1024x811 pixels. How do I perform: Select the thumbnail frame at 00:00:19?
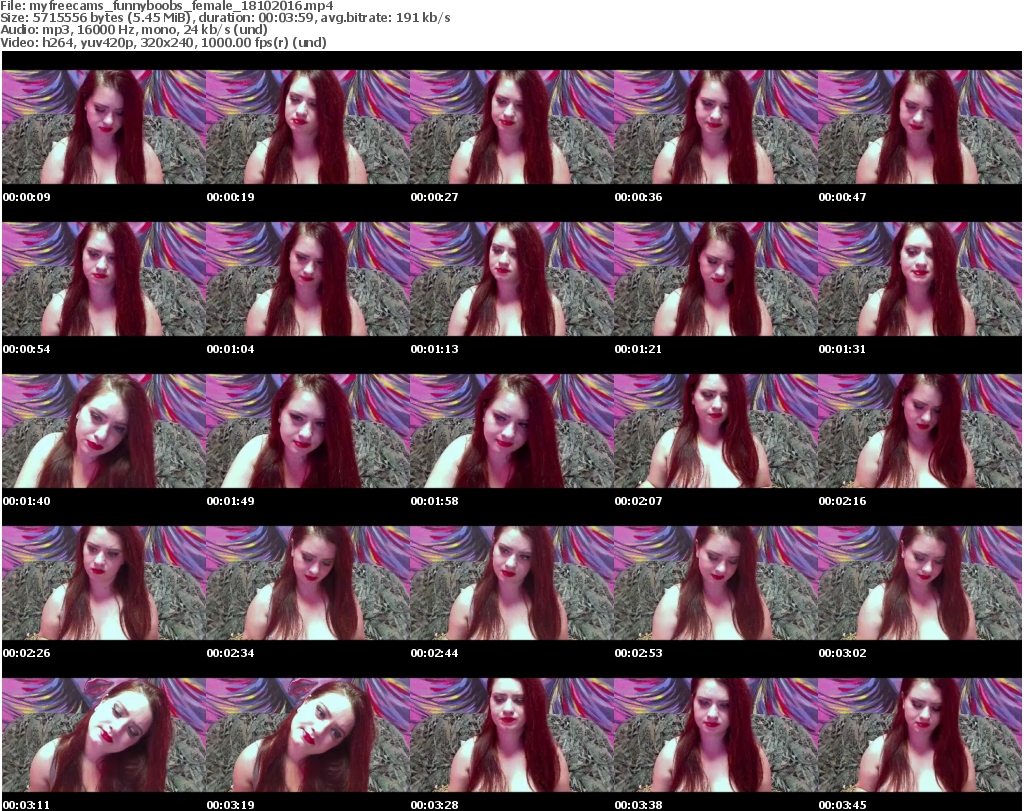click(308, 127)
